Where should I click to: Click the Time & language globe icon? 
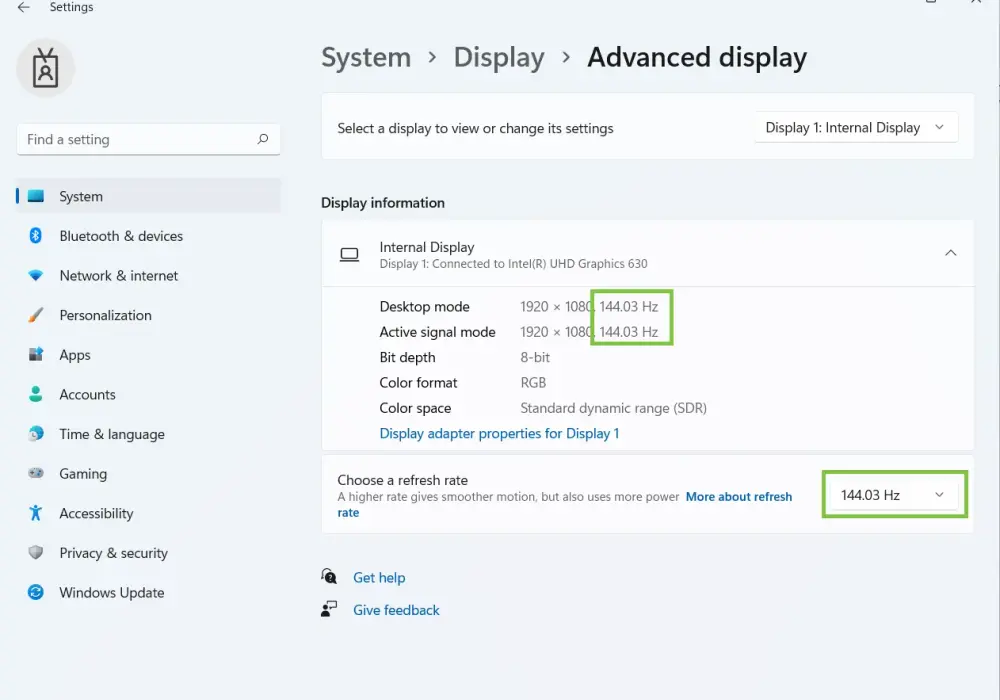point(36,434)
